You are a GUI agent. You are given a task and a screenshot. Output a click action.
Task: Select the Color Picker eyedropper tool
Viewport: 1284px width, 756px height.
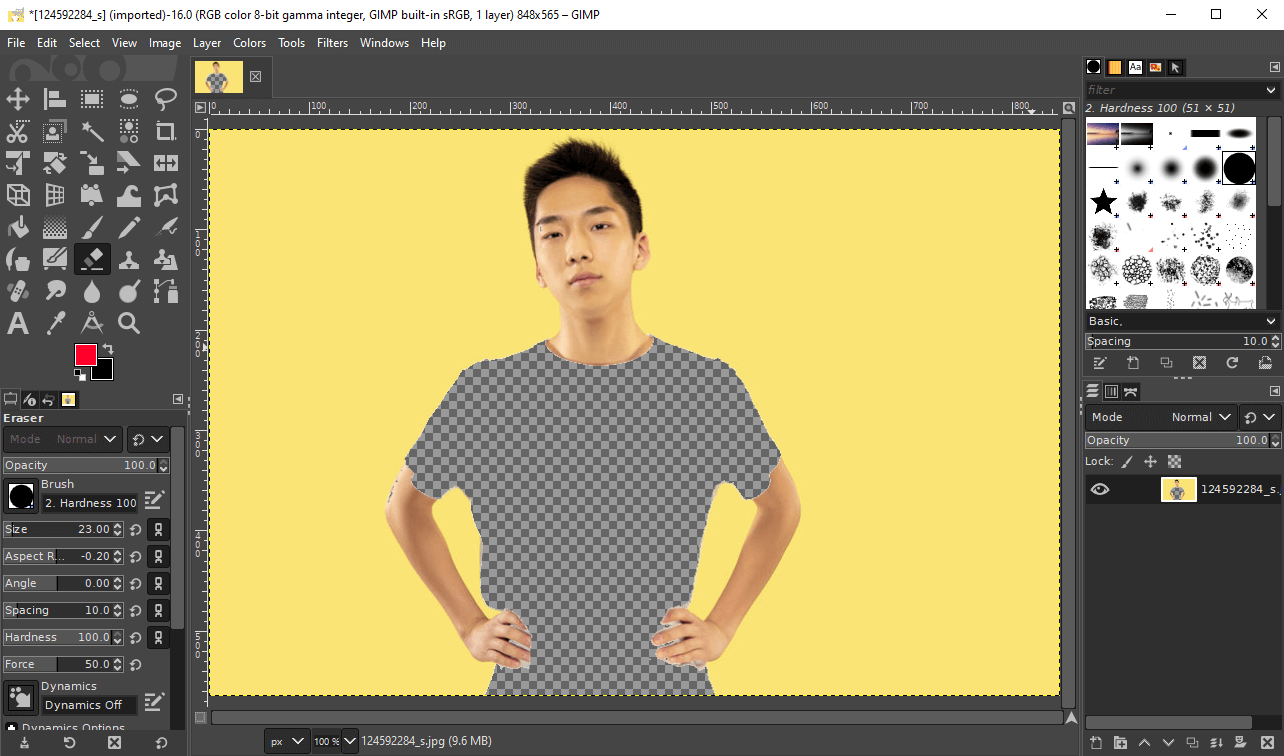pyautogui.click(x=55, y=323)
